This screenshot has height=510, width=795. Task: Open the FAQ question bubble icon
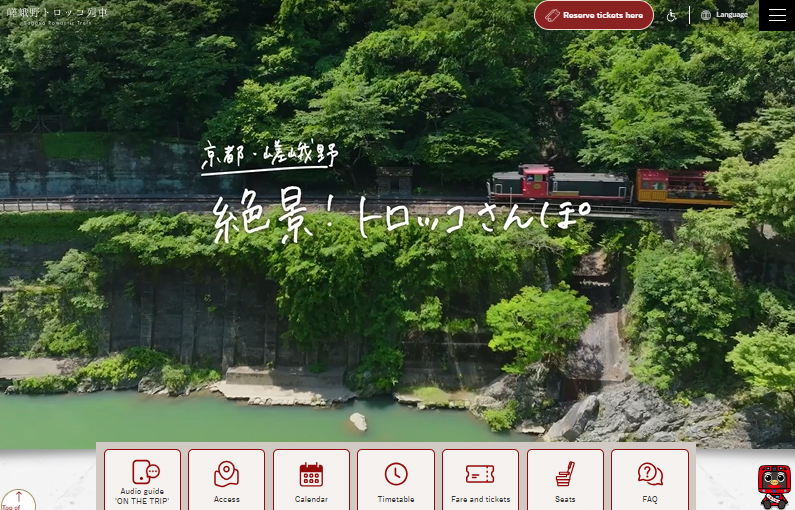(x=650, y=474)
